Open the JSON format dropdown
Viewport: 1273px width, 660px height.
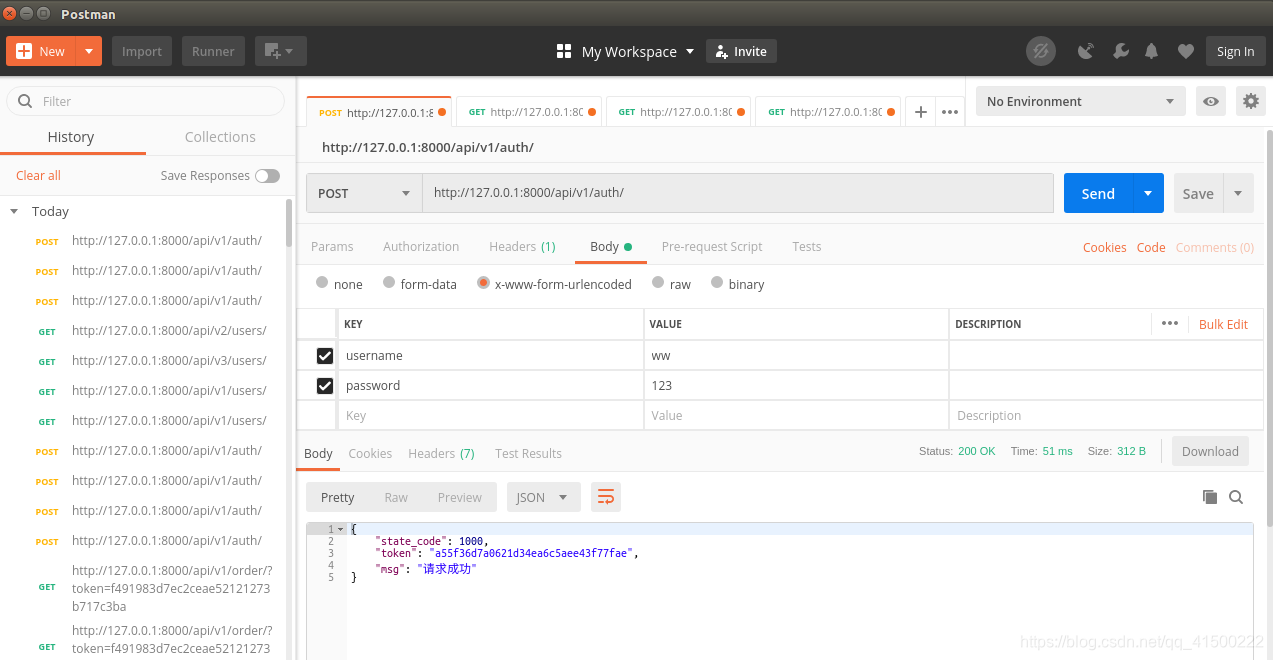click(x=543, y=497)
